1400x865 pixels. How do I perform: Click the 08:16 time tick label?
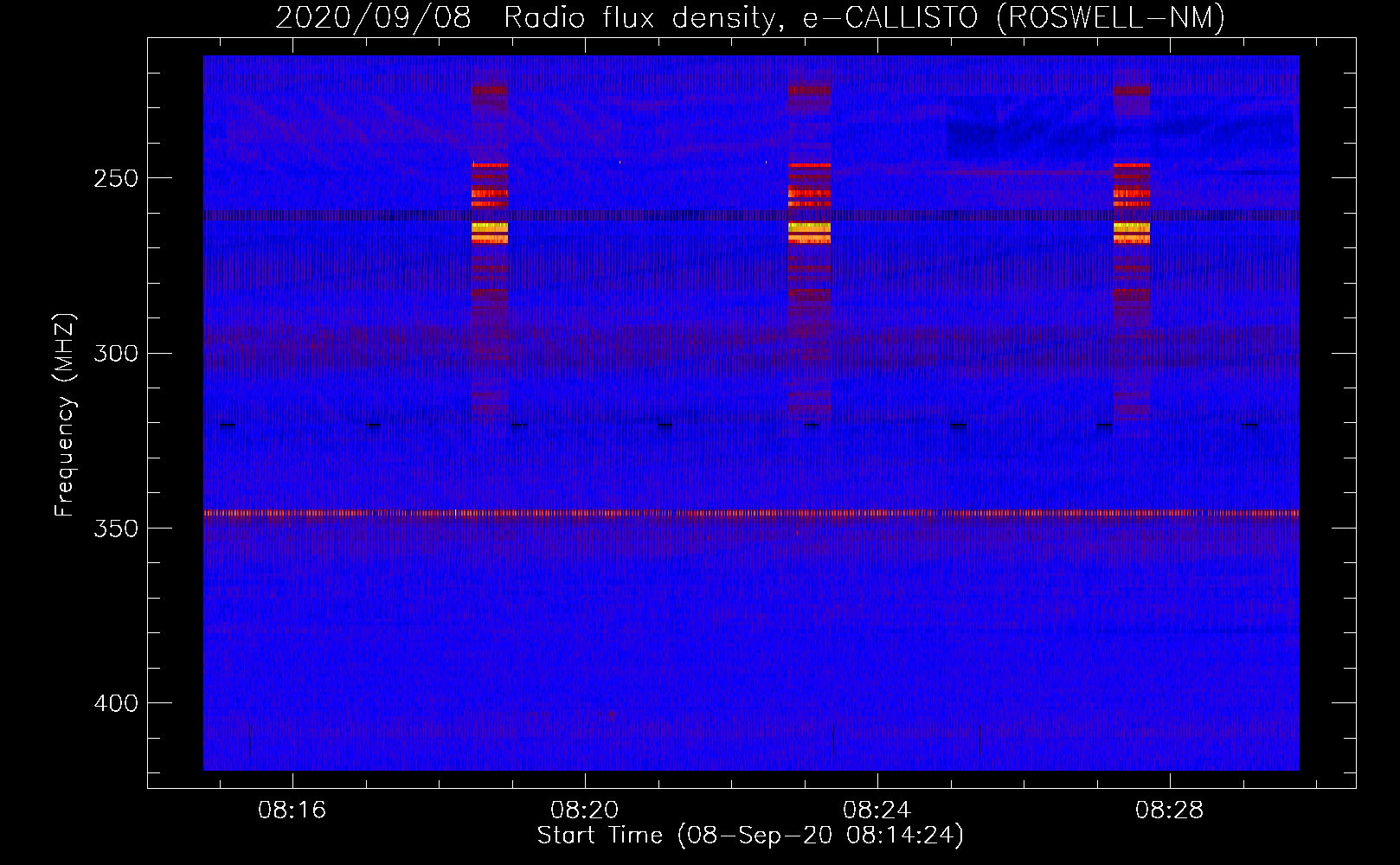point(292,811)
